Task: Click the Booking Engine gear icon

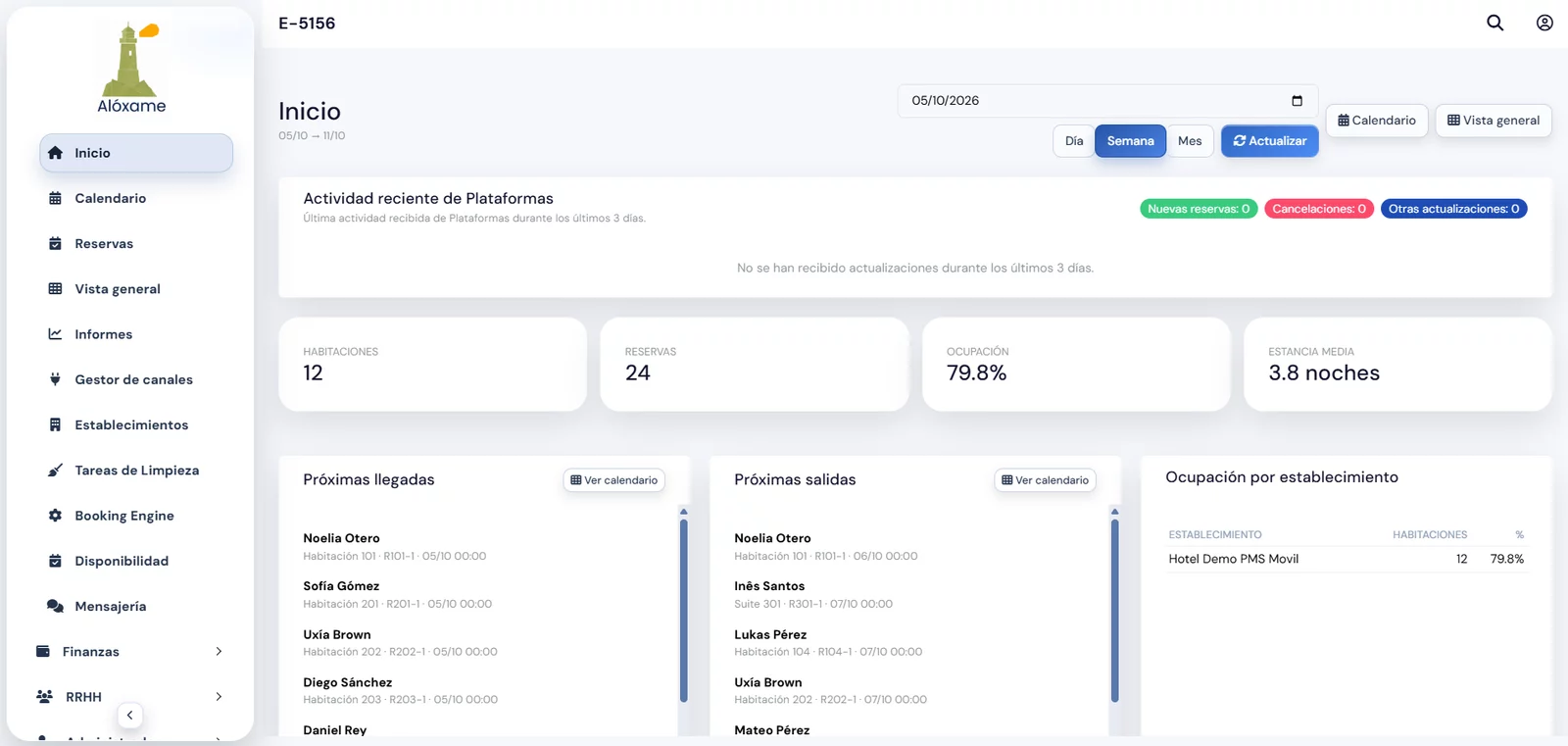Action: [x=55, y=516]
